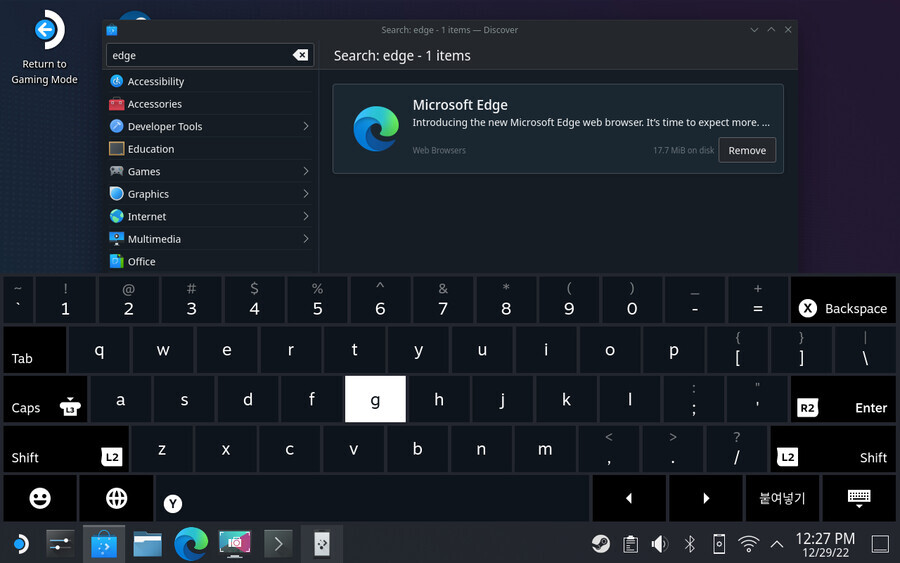The image size is (900, 563).
Task: Open clipboard manager in system tray
Action: click(x=630, y=543)
